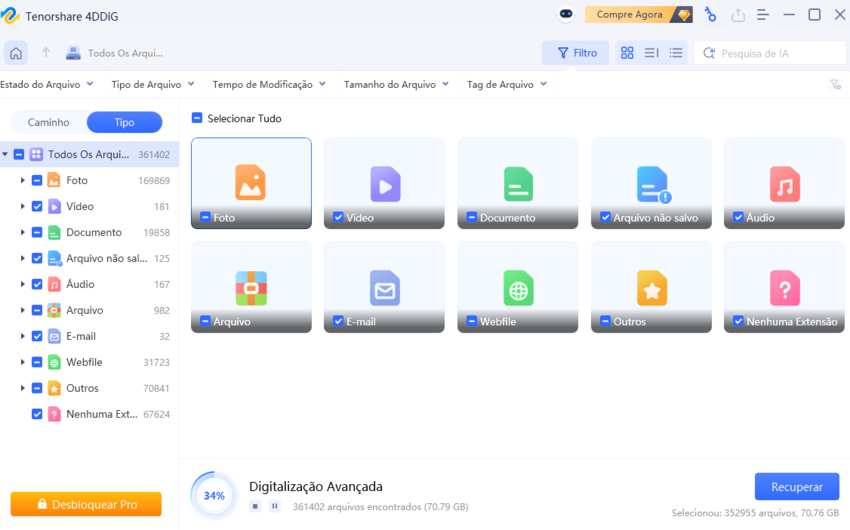Screen dimensions: 850x530
Task: Click the reset filter icon at far right
Action: [x=835, y=85]
